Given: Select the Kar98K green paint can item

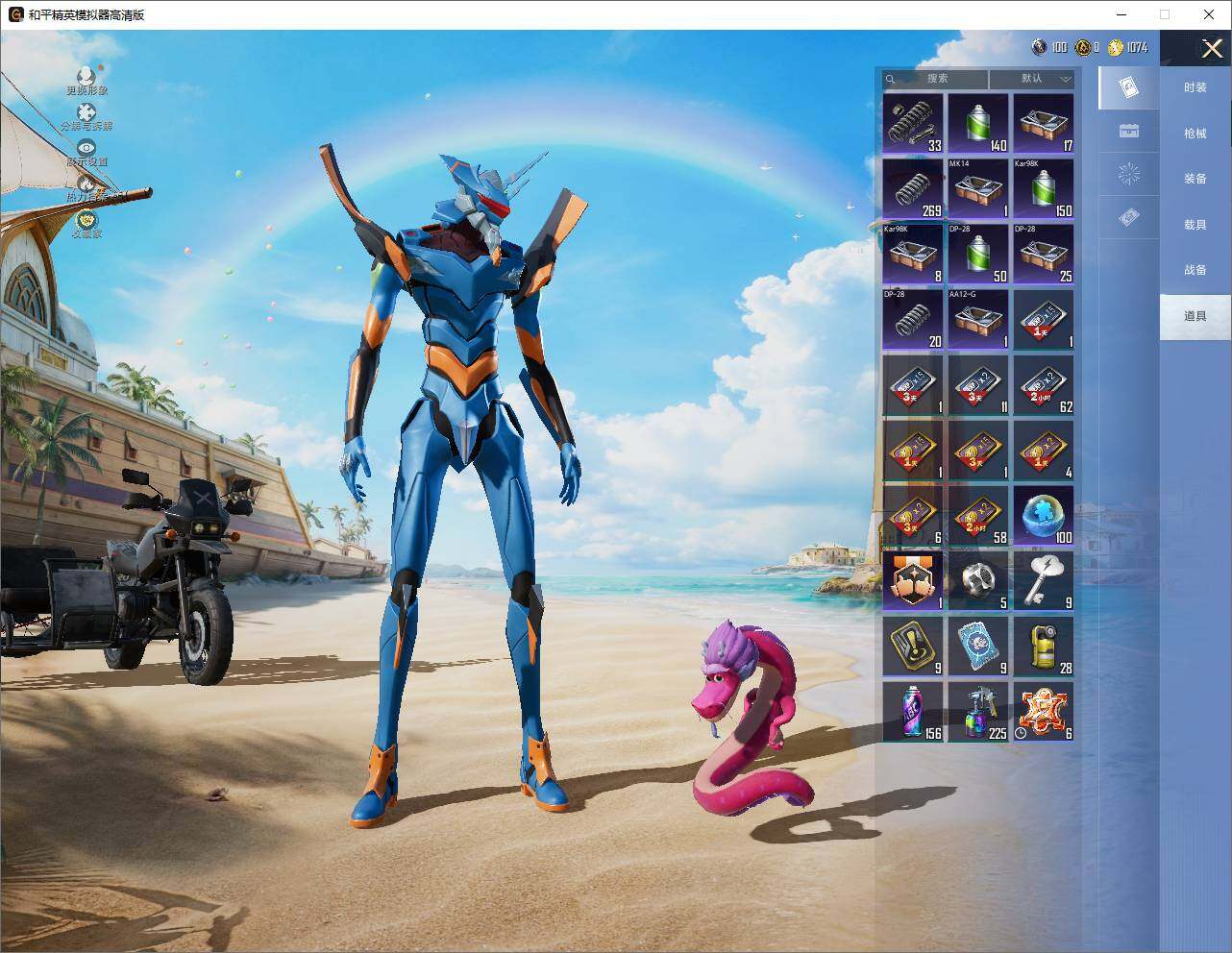Looking at the screenshot, I should pyautogui.click(x=1044, y=188).
